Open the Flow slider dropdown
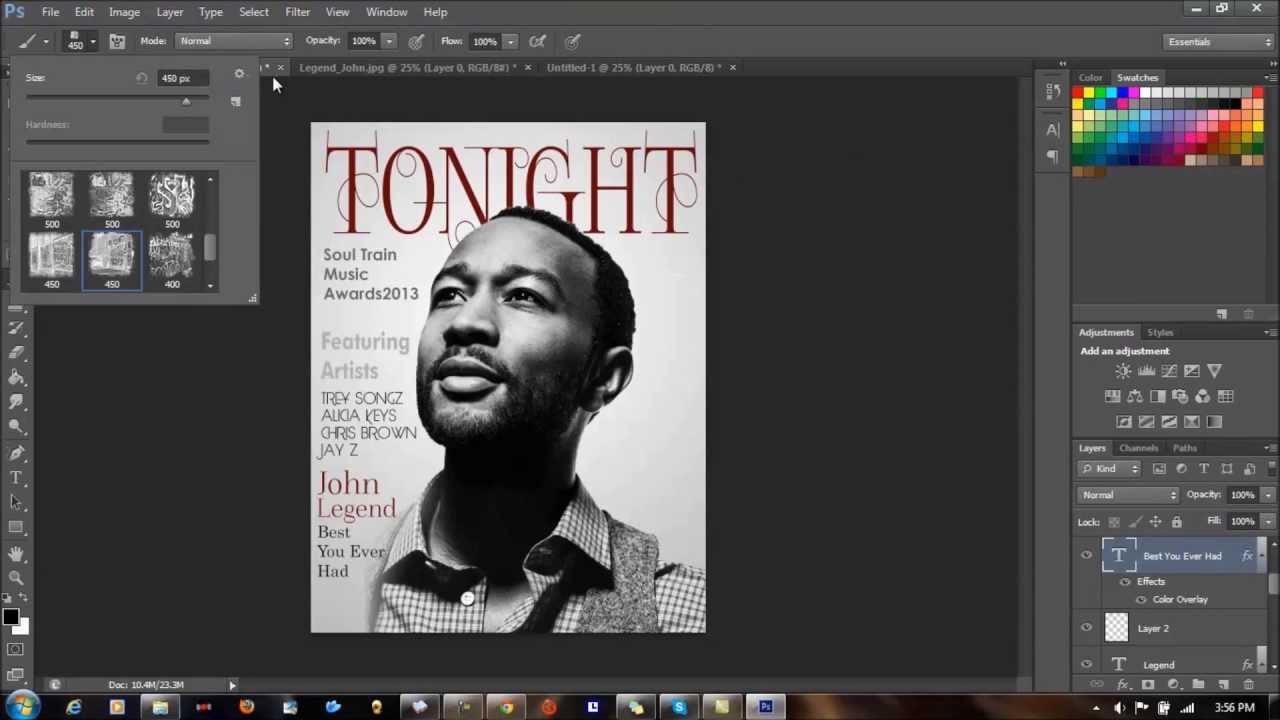 [x=510, y=41]
